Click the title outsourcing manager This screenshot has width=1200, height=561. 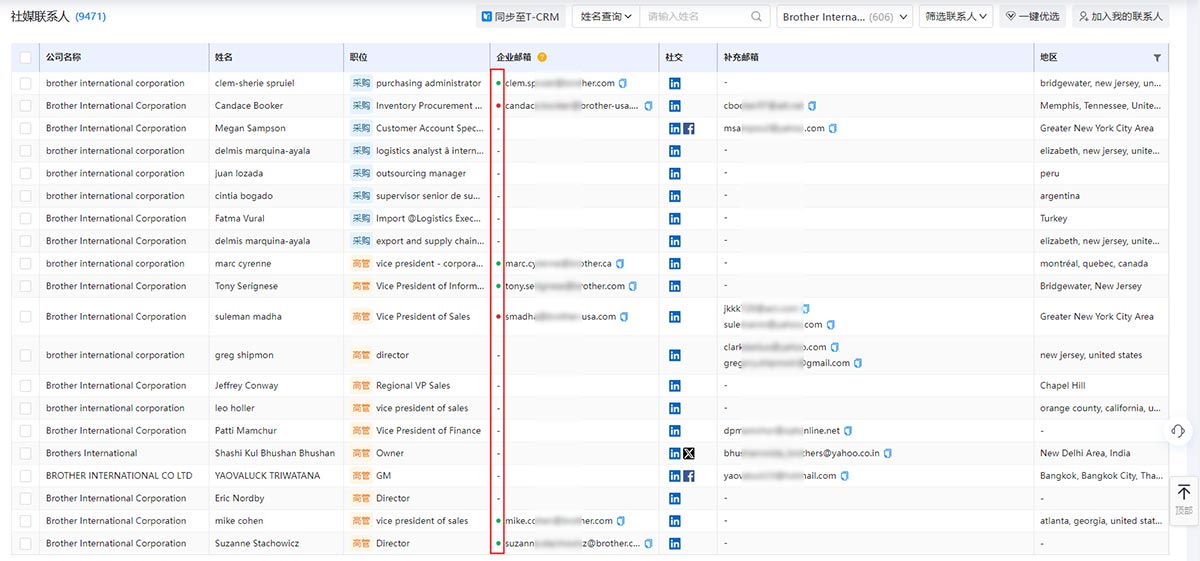(x=421, y=174)
